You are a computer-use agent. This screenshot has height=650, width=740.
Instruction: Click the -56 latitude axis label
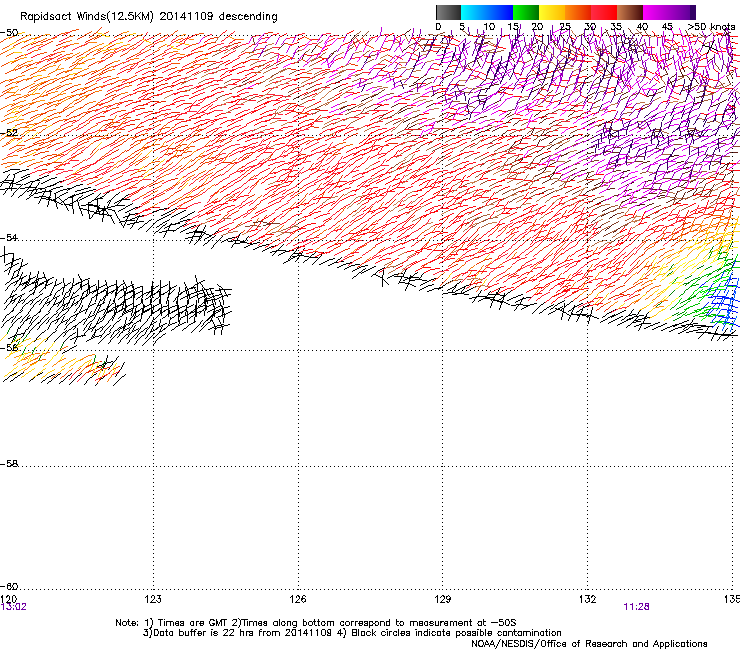[x=9, y=347]
